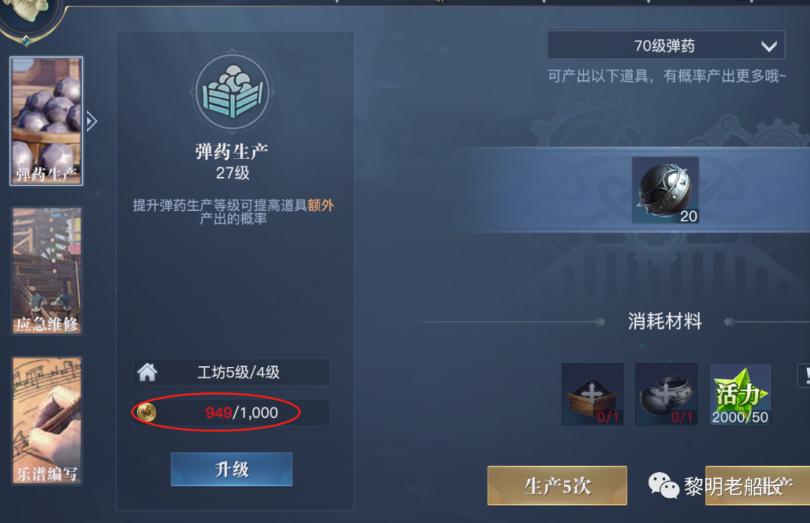Add the black bowl material slot
810x523 pixels.
666,394
